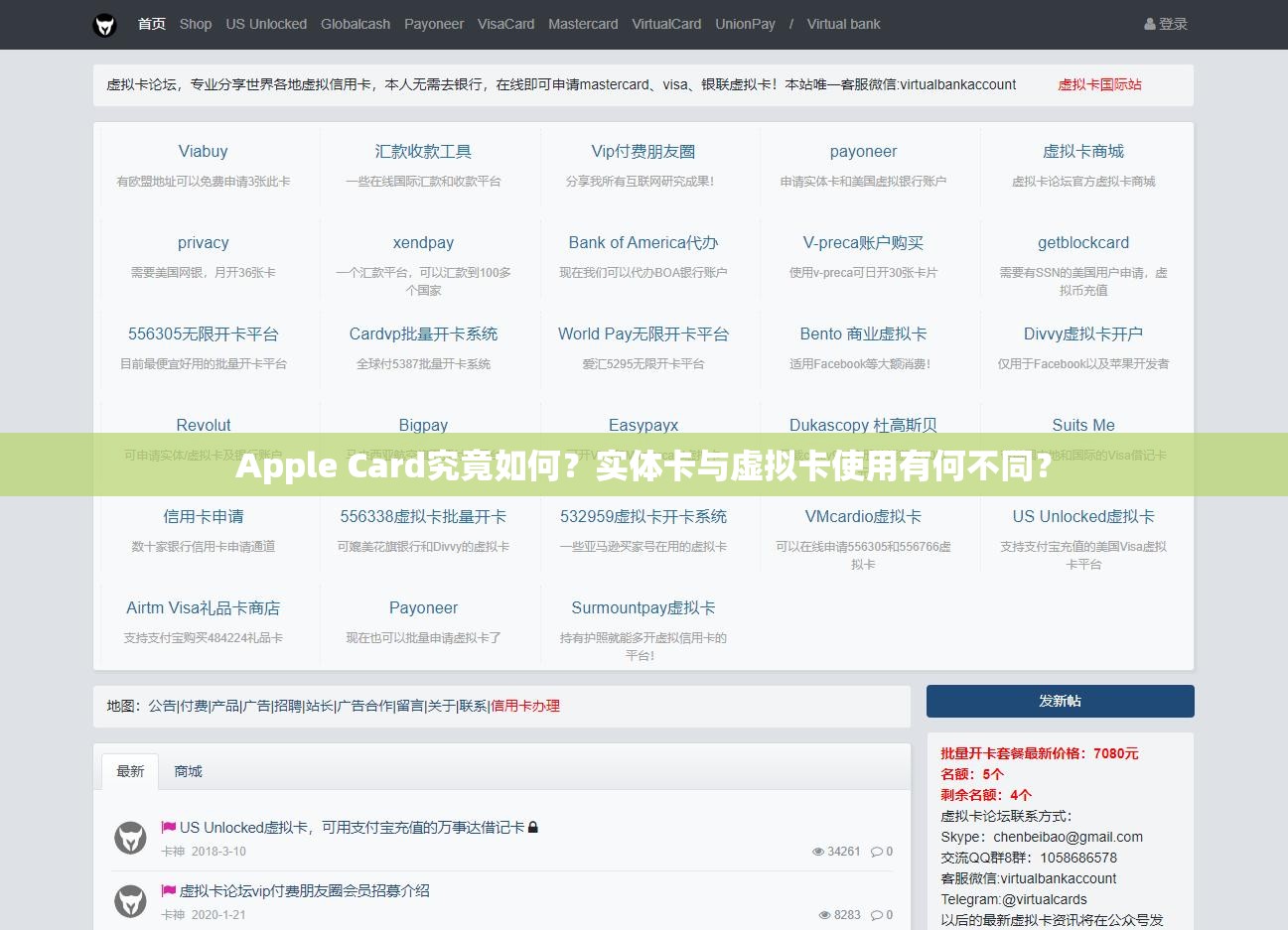Open VirtualCard nav menu item
The image size is (1288, 930).
tap(666, 24)
